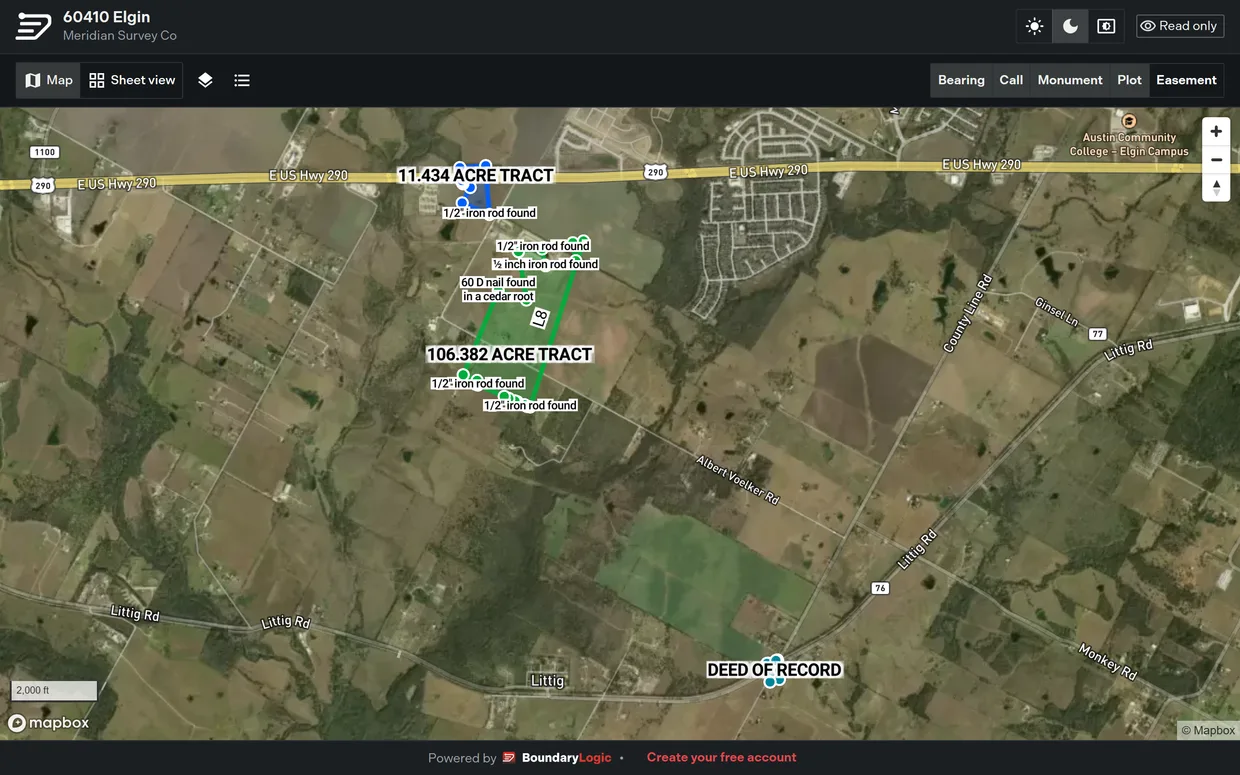Click the 11.434 ACRE TRACT label
Image resolution: width=1240 pixels, height=775 pixels.
475,175
